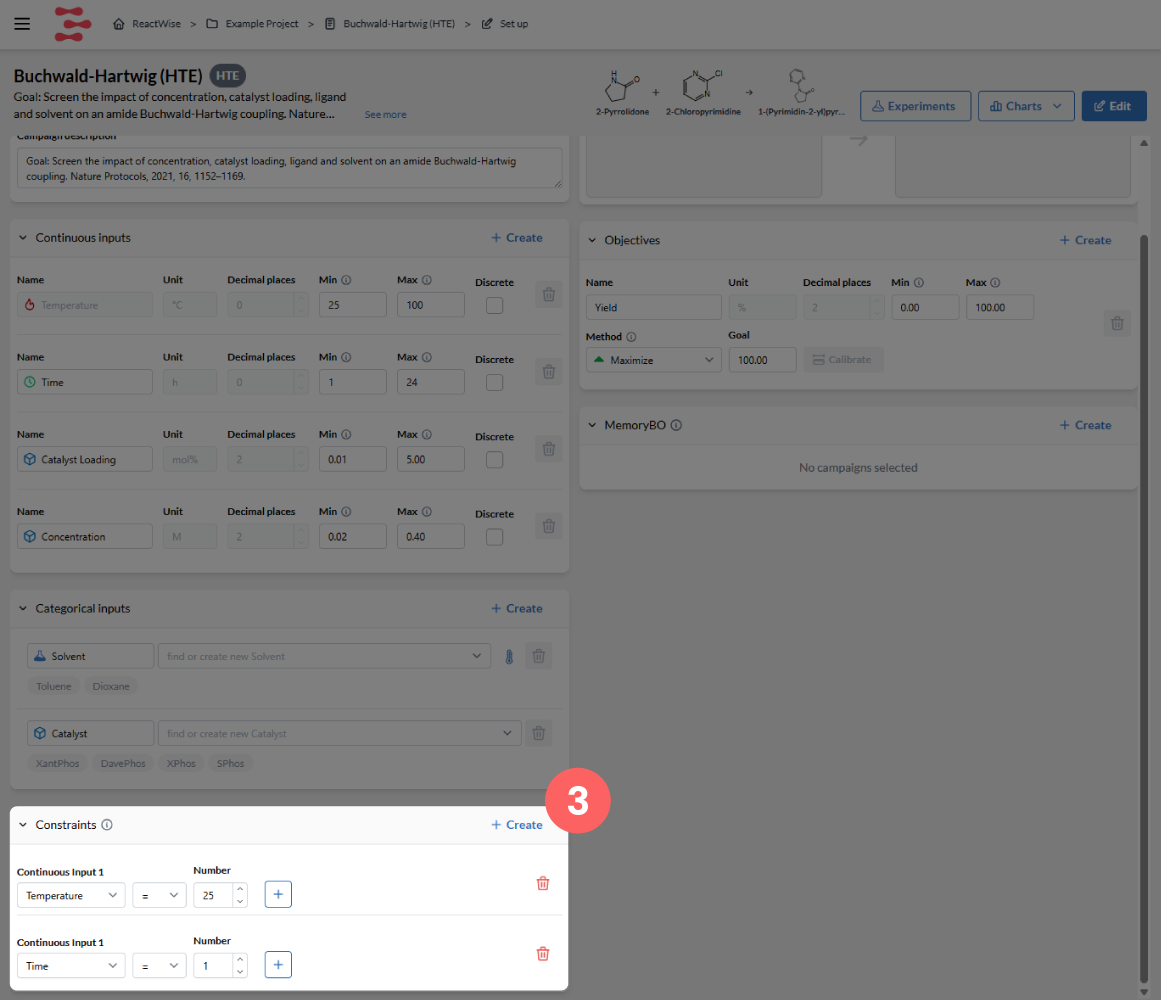Open find or create Catalyst dropdown

[x=339, y=734]
